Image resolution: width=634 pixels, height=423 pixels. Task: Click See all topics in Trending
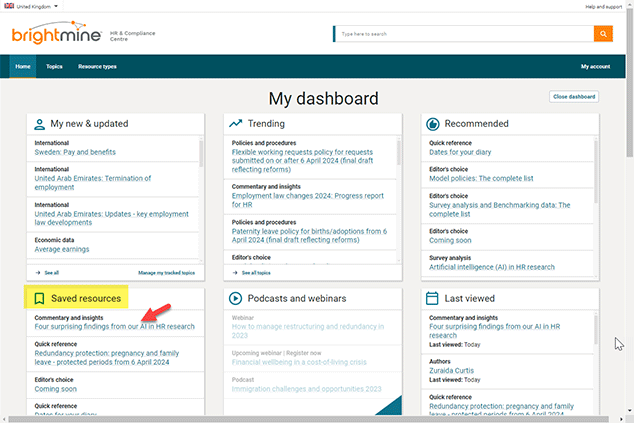(x=256, y=273)
